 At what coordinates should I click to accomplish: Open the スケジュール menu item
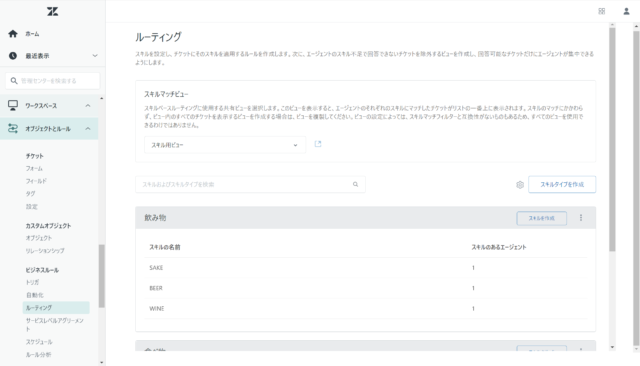click(39, 342)
